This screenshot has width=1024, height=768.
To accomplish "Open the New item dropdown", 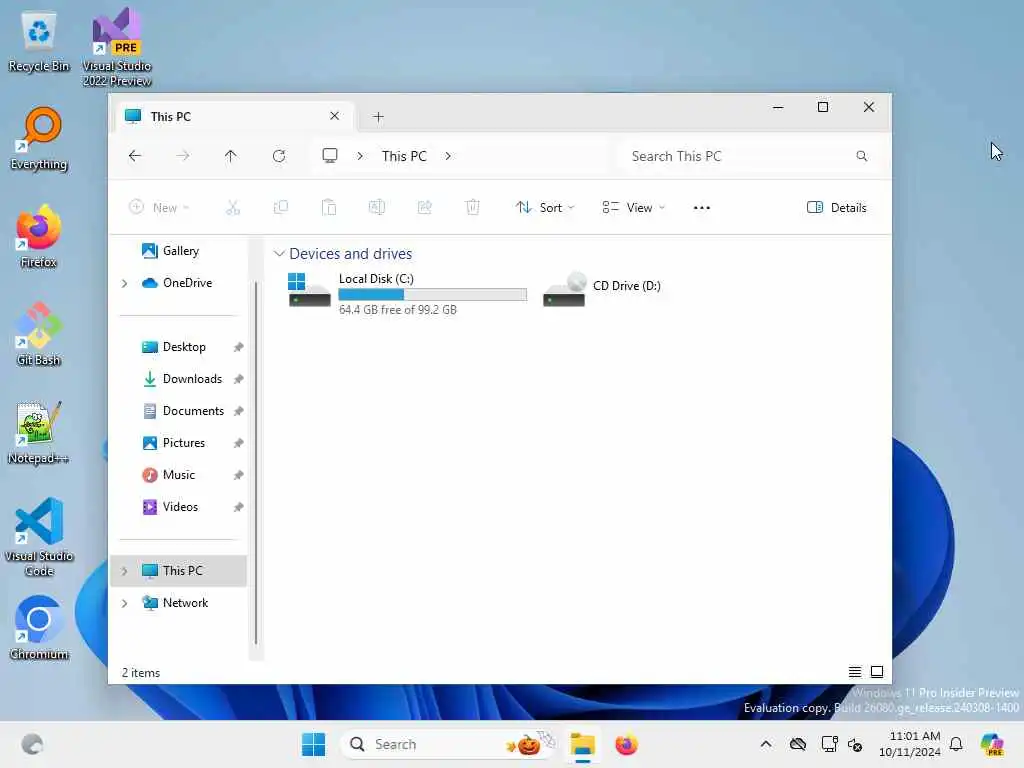I will (x=159, y=208).
